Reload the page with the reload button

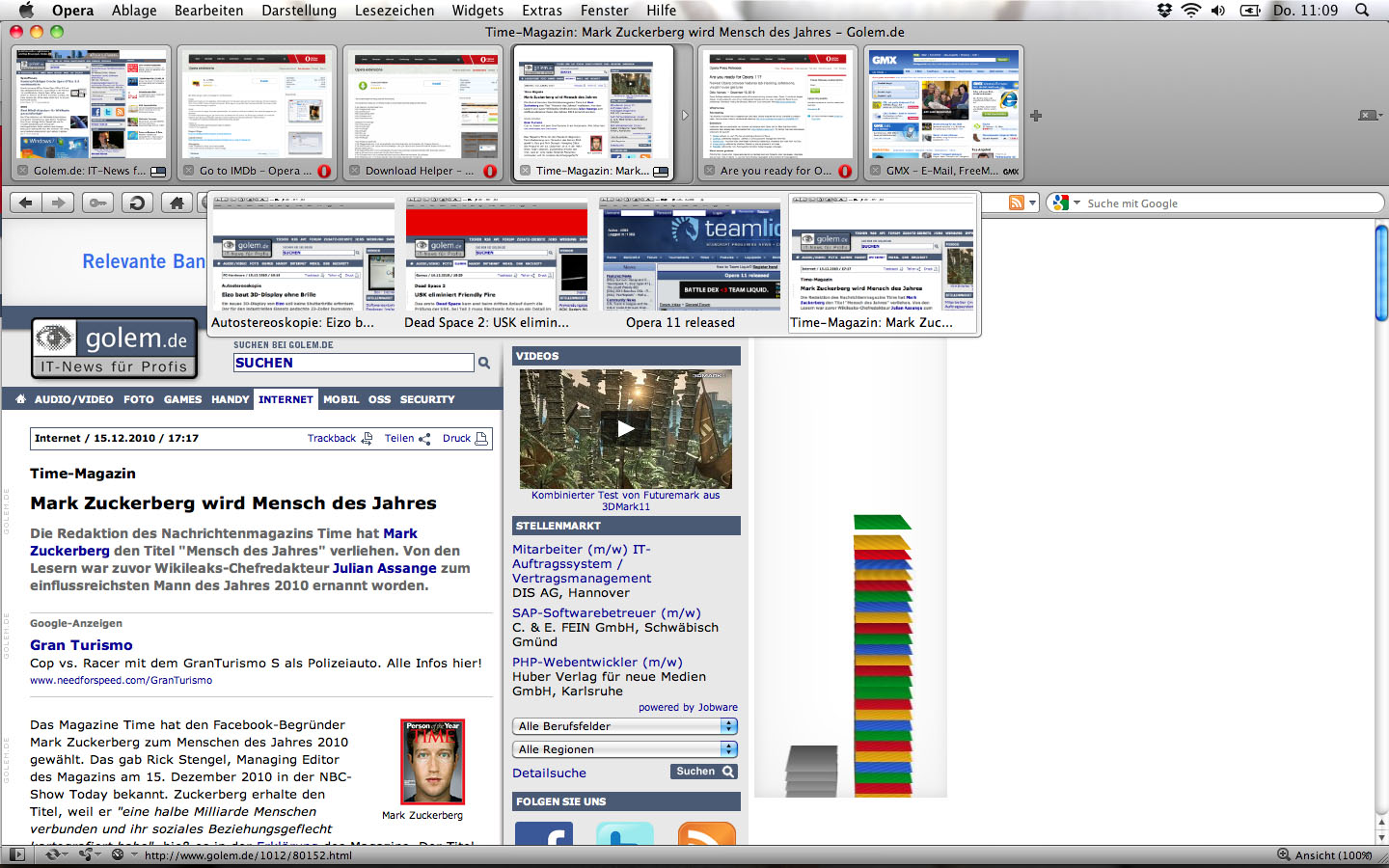pos(137,203)
